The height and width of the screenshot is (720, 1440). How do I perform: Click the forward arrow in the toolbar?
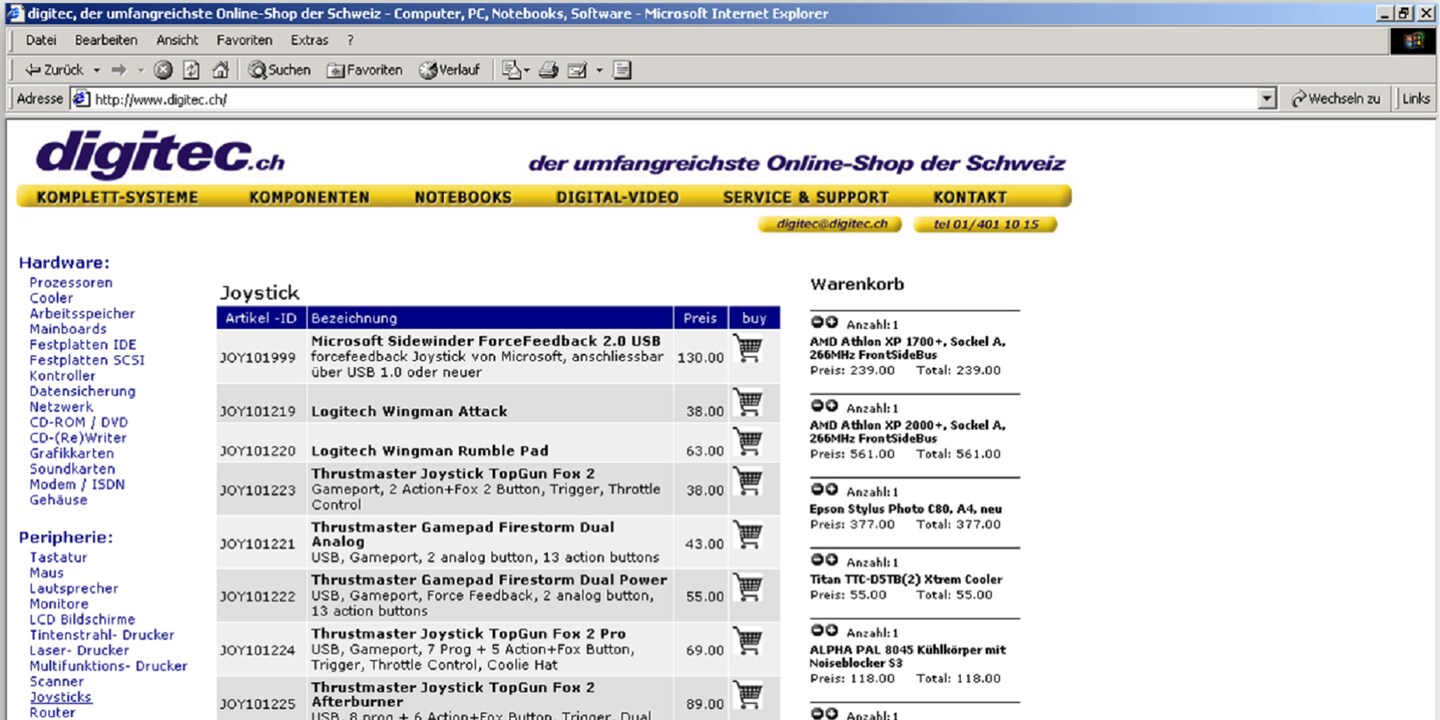[x=118, y=70]
